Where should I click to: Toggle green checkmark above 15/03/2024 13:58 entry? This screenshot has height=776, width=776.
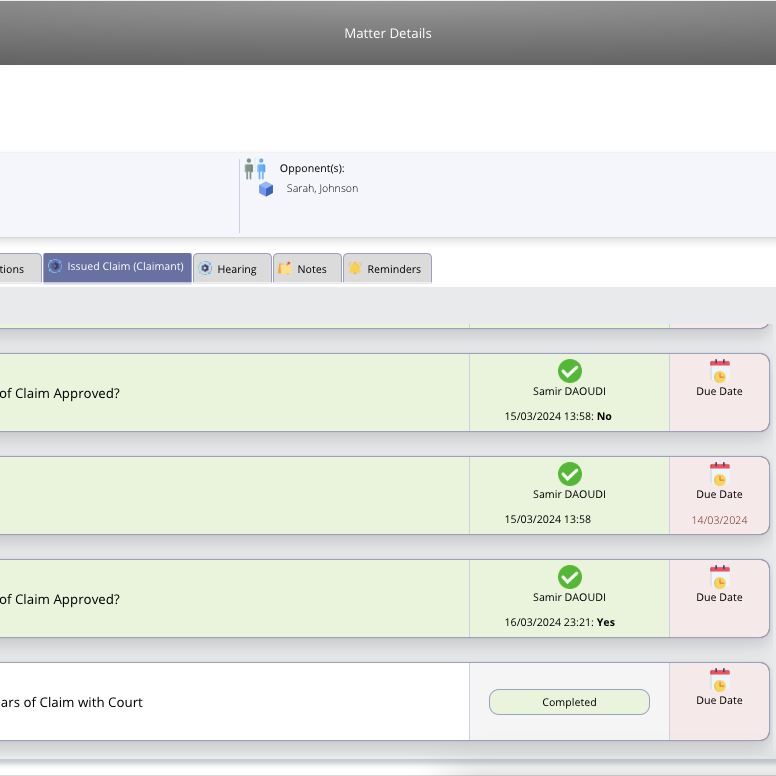click(570, 474)
